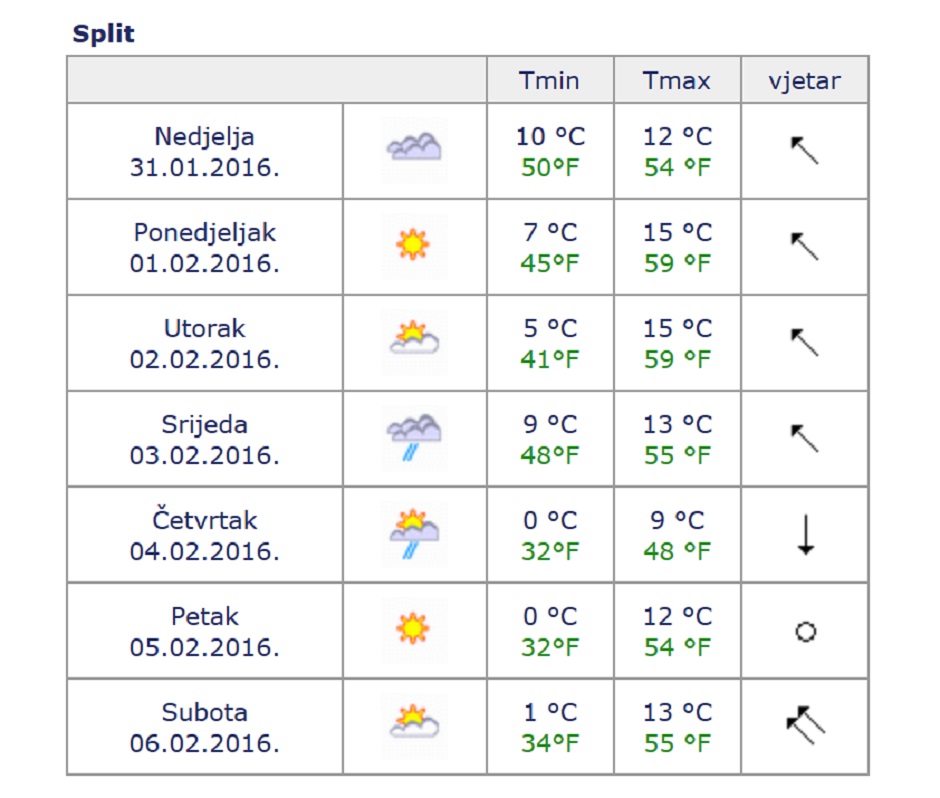Click the cloudy weather icon for Nedjelja
This screenshot has width=940, height=798.
pyautogui.click(x=414, y=149)
